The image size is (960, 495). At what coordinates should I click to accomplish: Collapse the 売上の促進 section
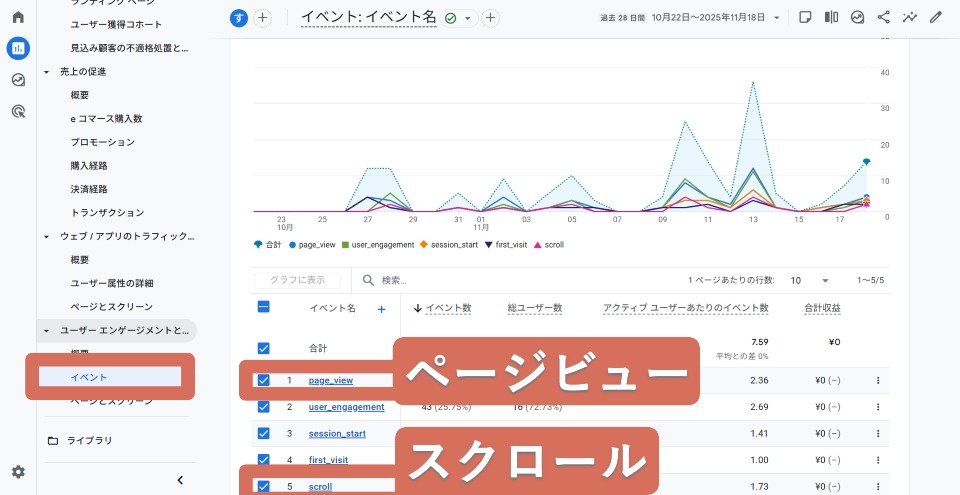(x=46, y=72)
